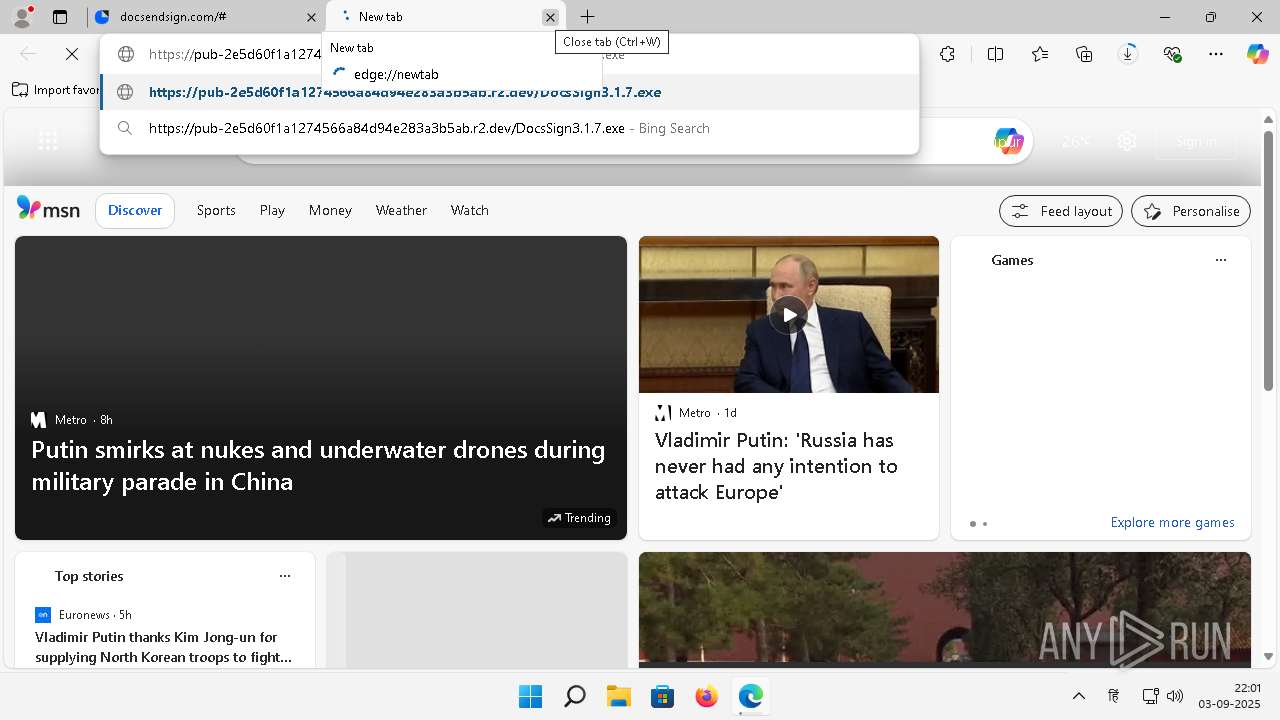Screen dimensions: 1280x720
Task: Close the New tab tab
Action: (x=550, y=17)
